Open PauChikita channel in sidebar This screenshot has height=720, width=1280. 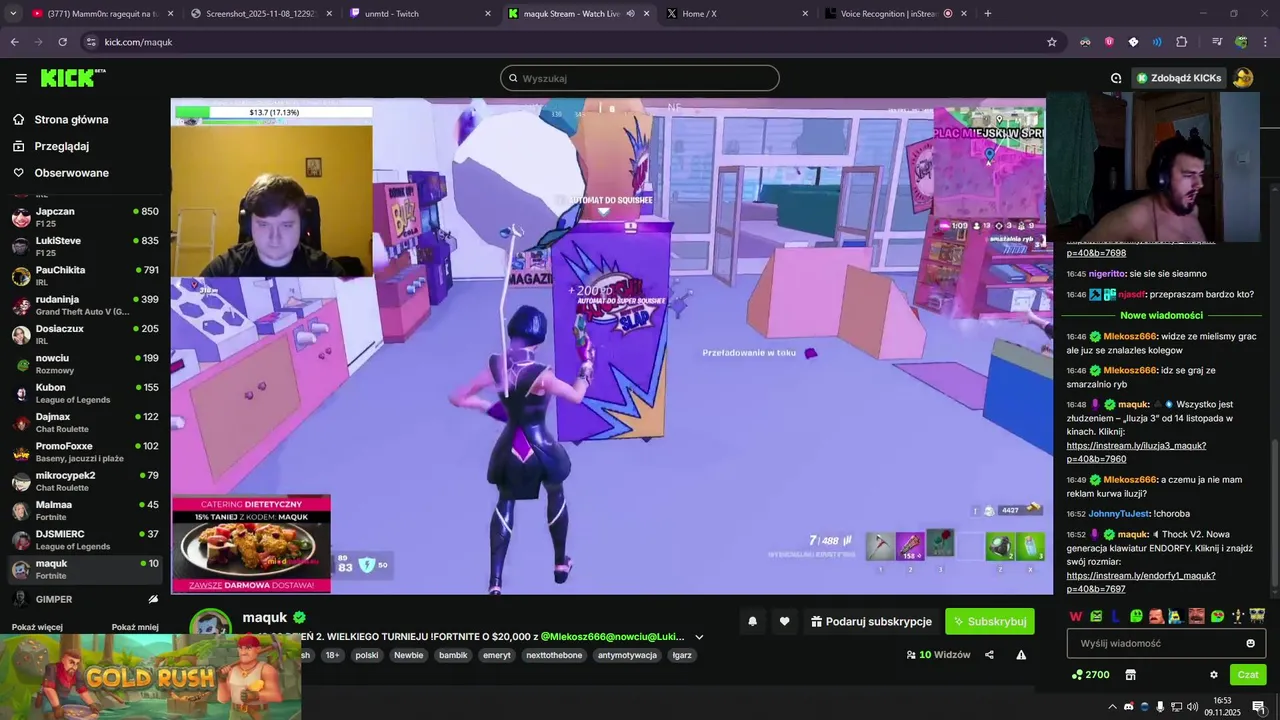(85, 276)
